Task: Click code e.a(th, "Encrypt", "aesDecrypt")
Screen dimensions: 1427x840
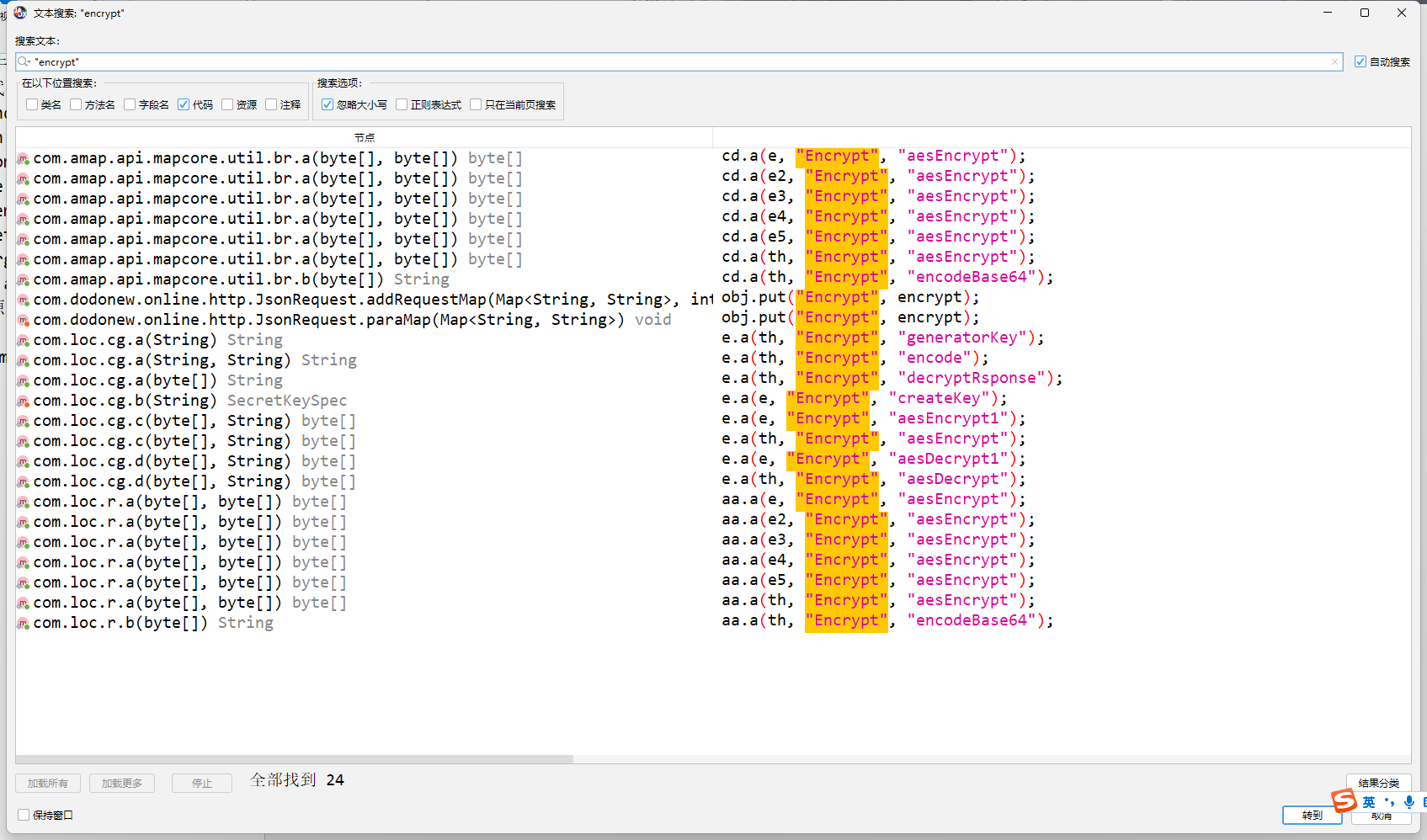Action: pos(874,479)
